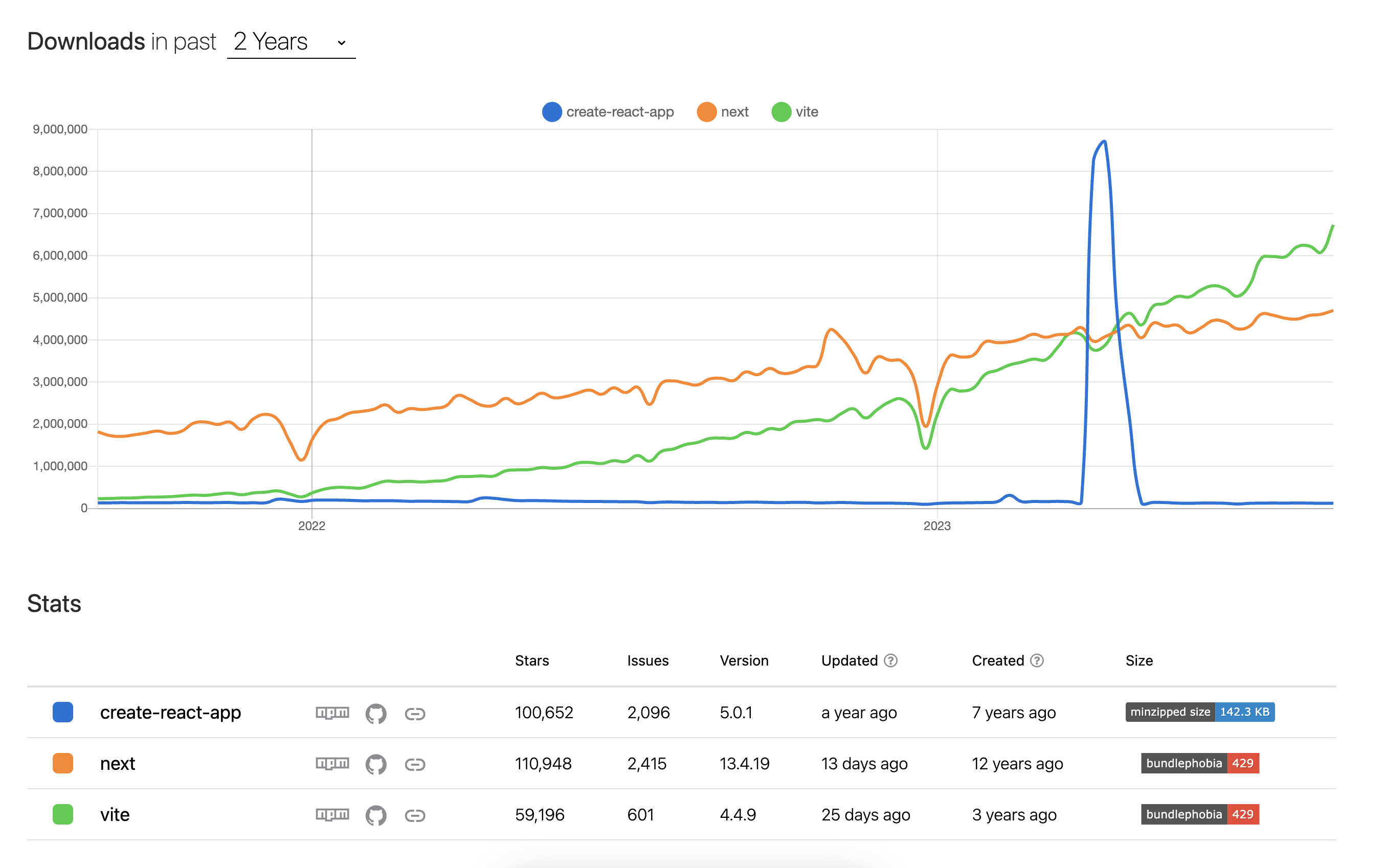Screen dimensions: 1385x868
Task: Open GitHub icon in vite row
Action: pos(375,815)
